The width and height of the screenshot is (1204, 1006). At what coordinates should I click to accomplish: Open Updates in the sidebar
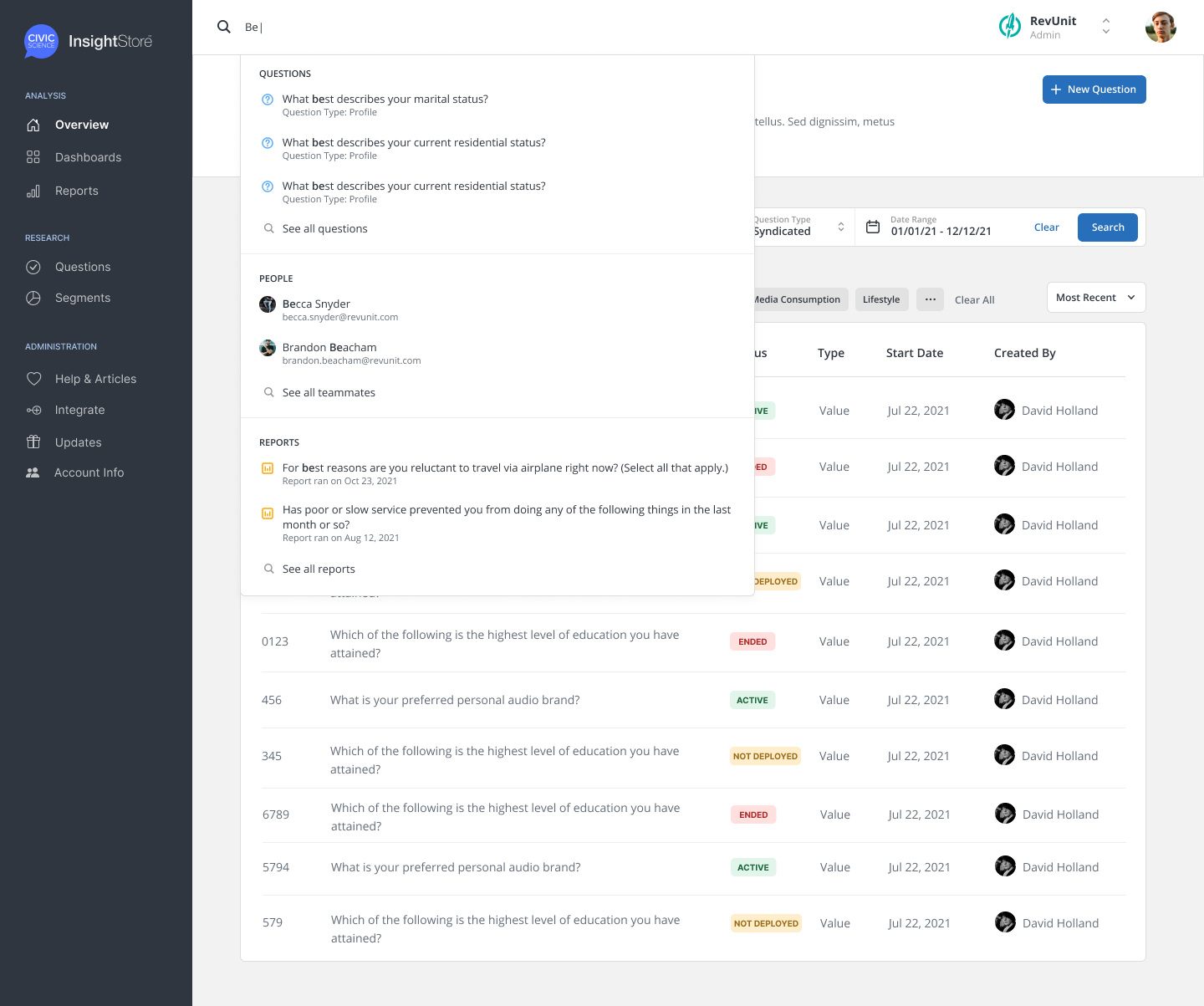(79, 442)
